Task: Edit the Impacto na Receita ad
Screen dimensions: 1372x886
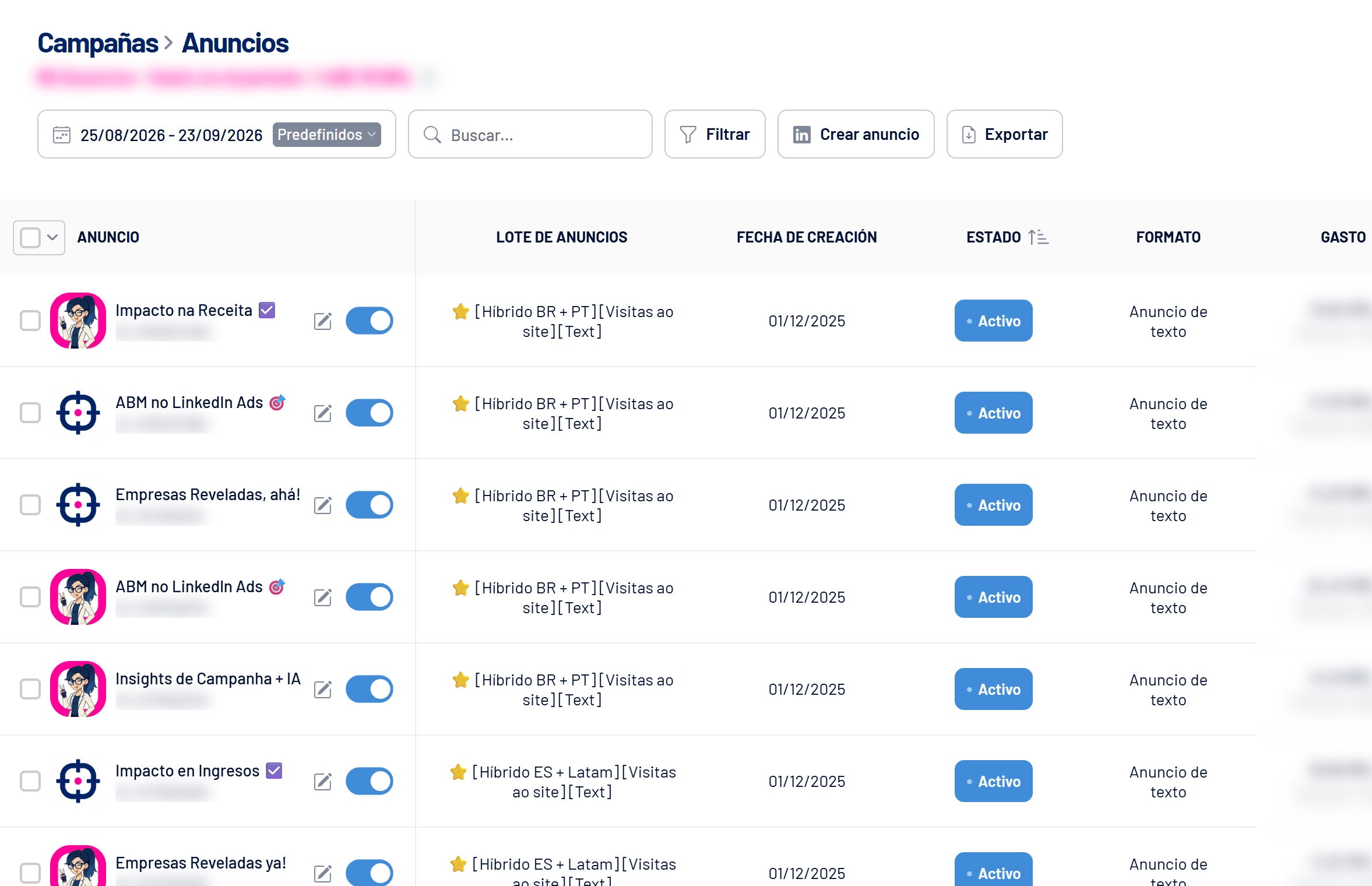Action: [x=323, y=321]
